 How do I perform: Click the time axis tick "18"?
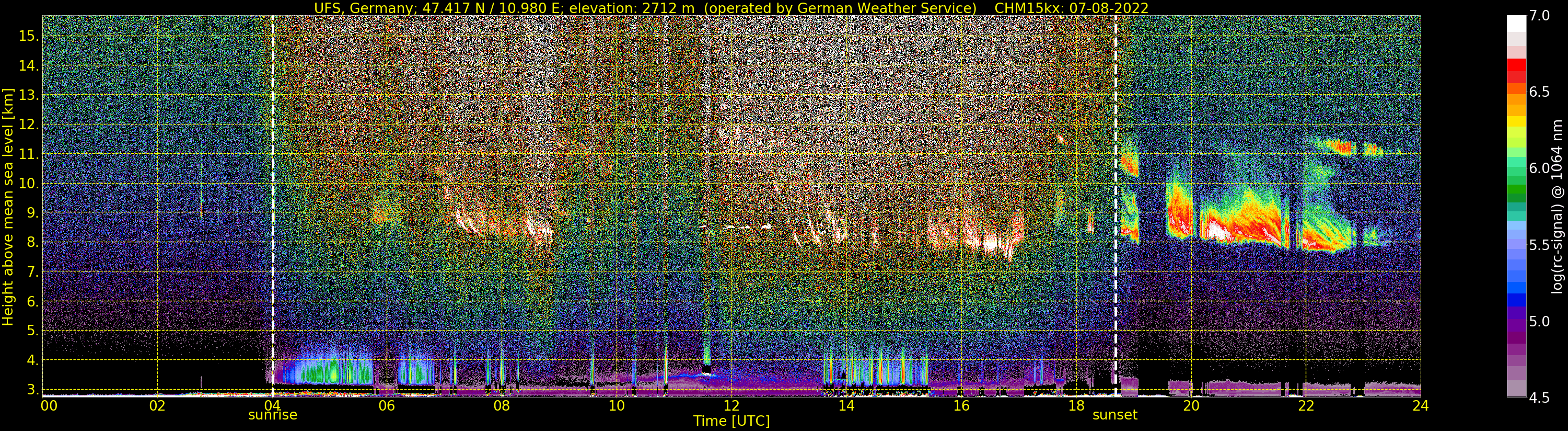tap(1076, 405)
